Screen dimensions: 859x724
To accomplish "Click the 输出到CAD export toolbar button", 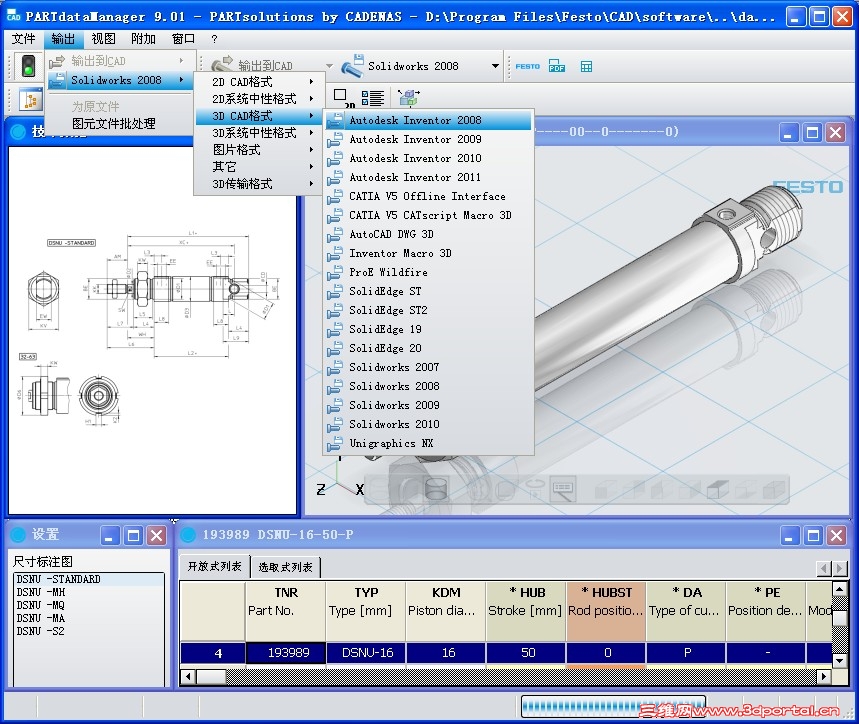I will coord(253,66).
